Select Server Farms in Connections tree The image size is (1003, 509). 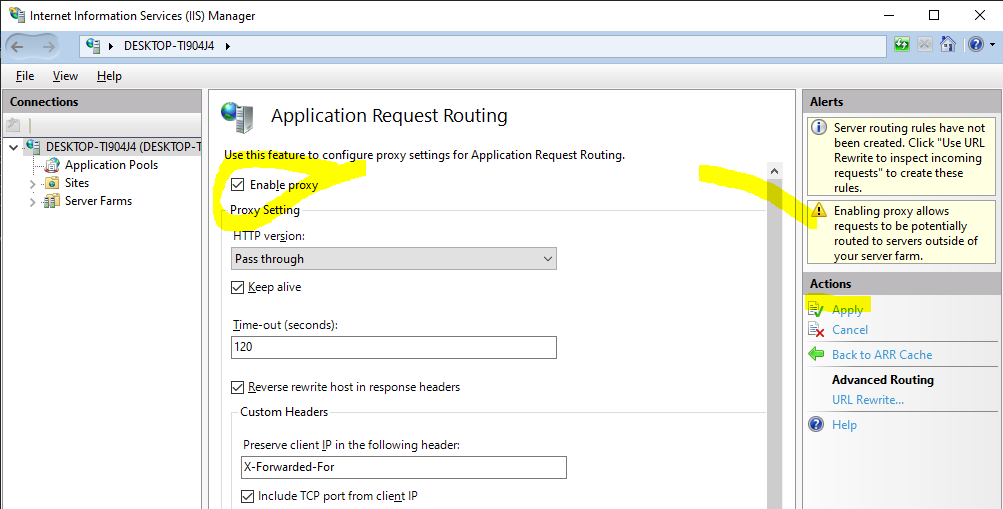[99, 201]
